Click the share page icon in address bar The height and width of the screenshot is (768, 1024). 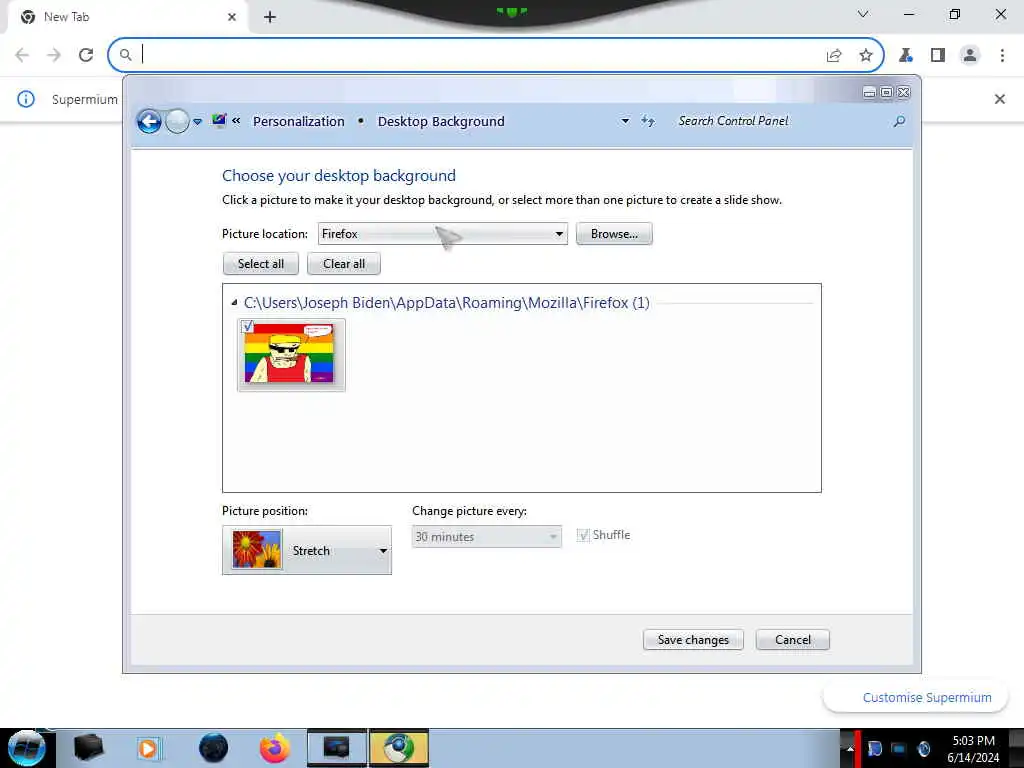pyautogui.click(x=834, y=56)
